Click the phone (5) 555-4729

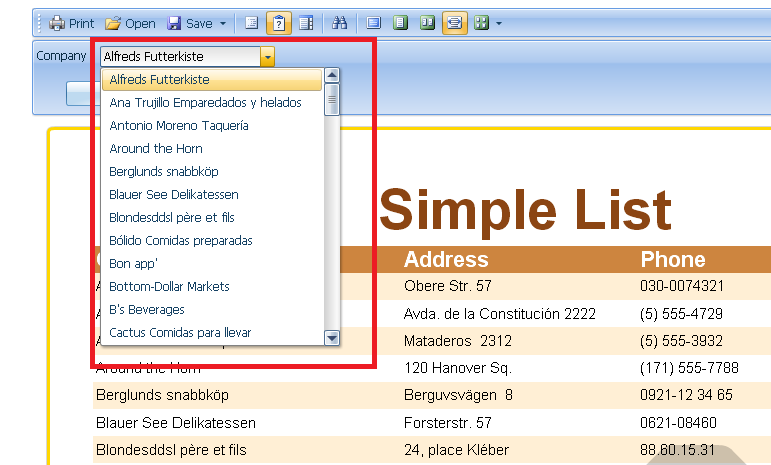point(682,314)
